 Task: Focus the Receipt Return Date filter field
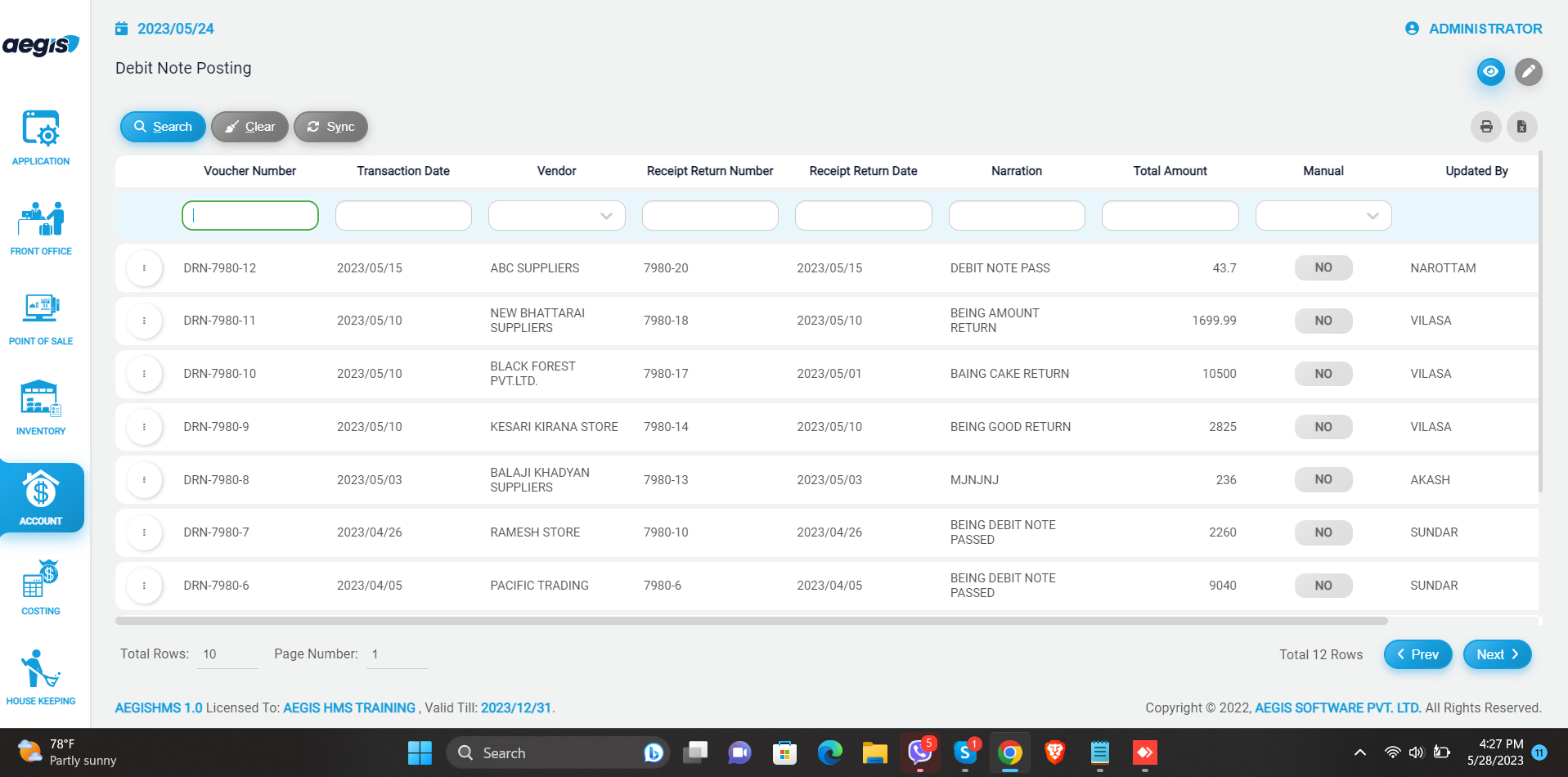coord(864,216)
